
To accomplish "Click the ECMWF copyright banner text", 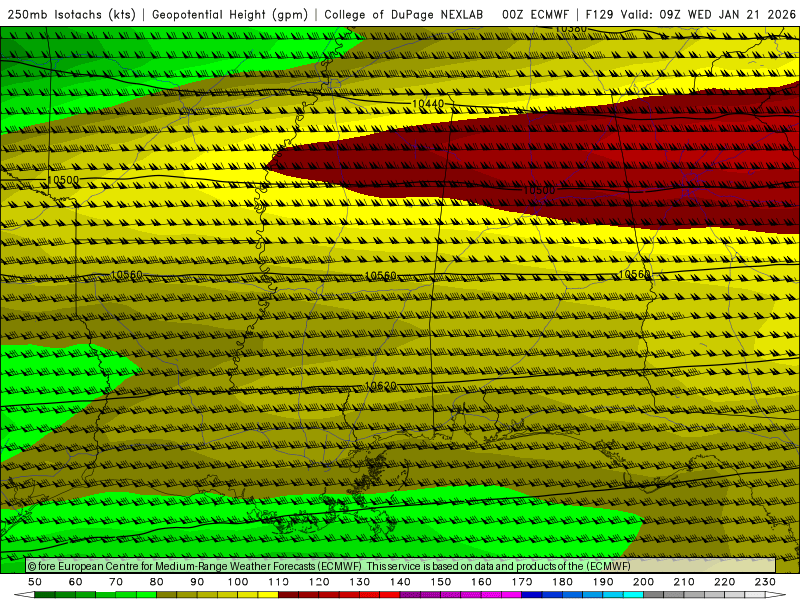I will coord(329,566).
